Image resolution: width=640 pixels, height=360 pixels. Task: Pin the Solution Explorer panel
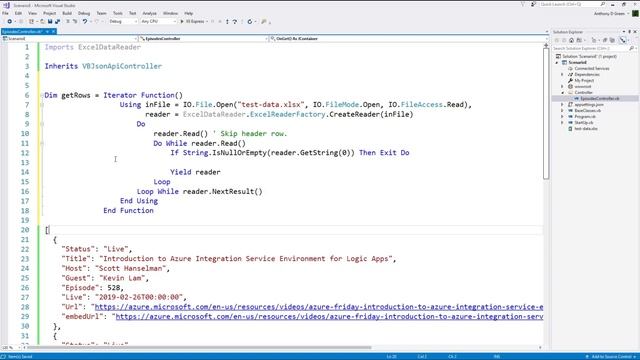click(629, 31)
